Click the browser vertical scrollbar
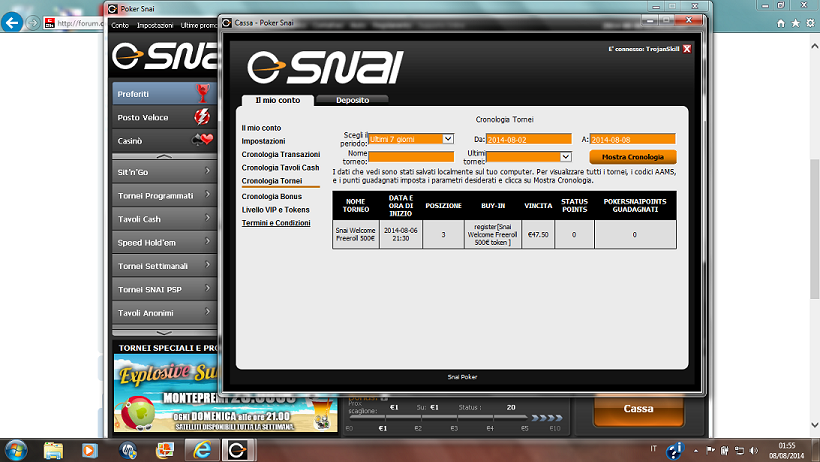The height and width of the screenshot is (462, 820). coord(814,228)
